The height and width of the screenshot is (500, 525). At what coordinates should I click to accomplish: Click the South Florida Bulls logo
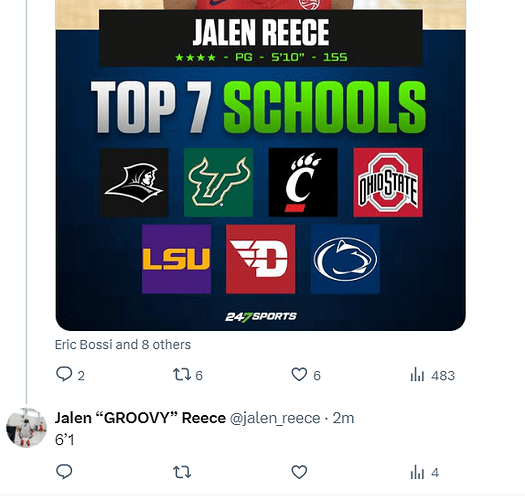[219, 183]
